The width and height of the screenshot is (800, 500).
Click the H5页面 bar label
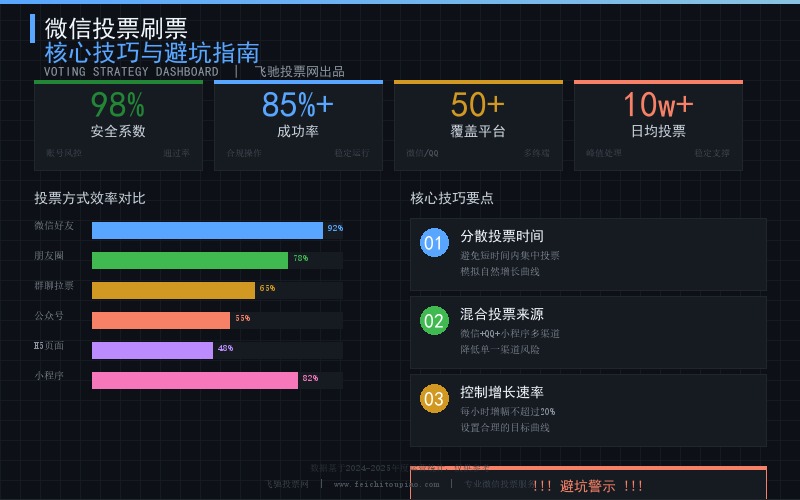[x=49, y=346]
